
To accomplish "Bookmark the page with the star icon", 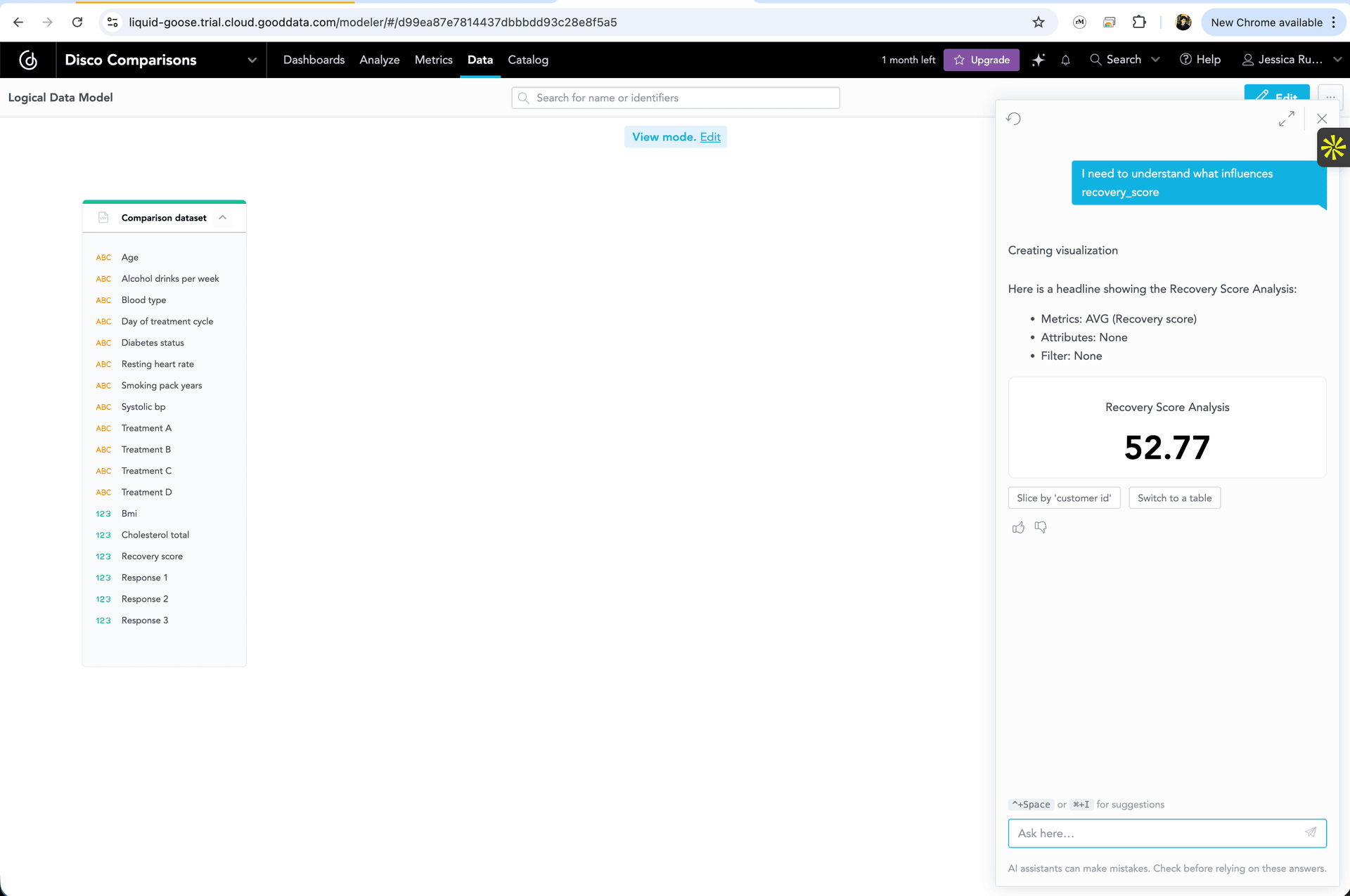I will tap(1038, 22).
